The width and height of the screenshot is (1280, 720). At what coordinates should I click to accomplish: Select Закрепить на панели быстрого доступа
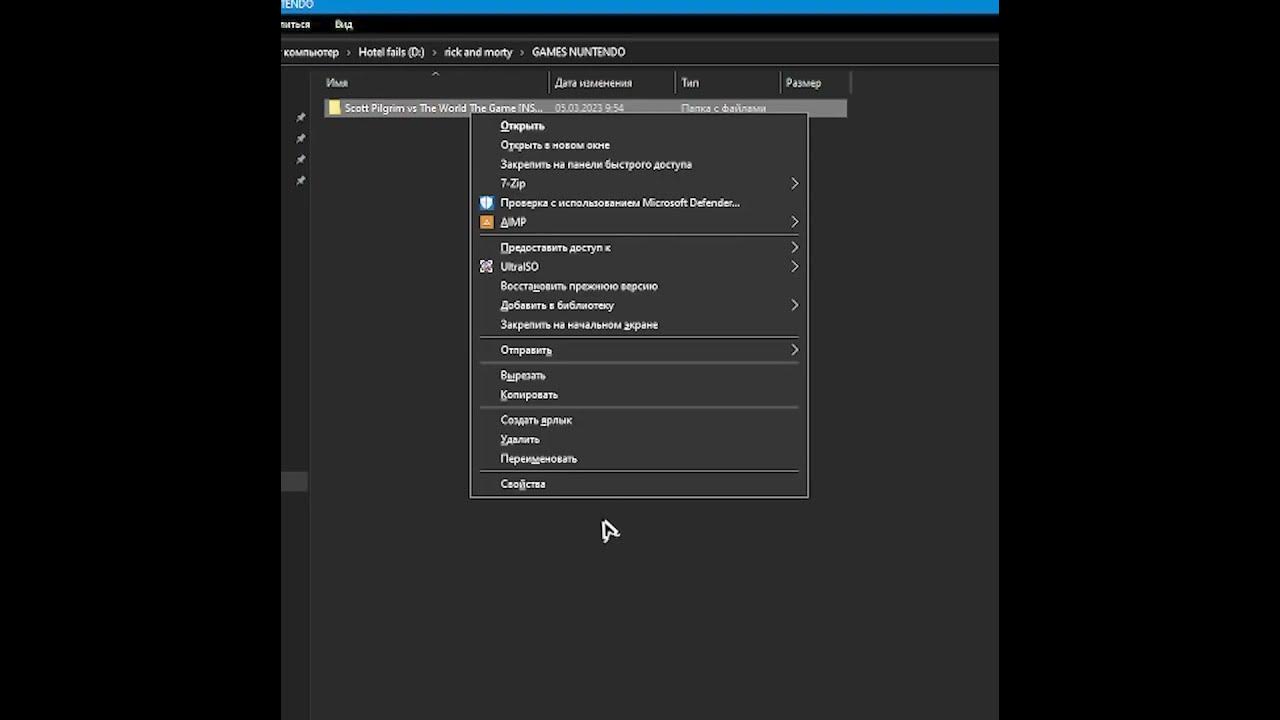point(596,164)
